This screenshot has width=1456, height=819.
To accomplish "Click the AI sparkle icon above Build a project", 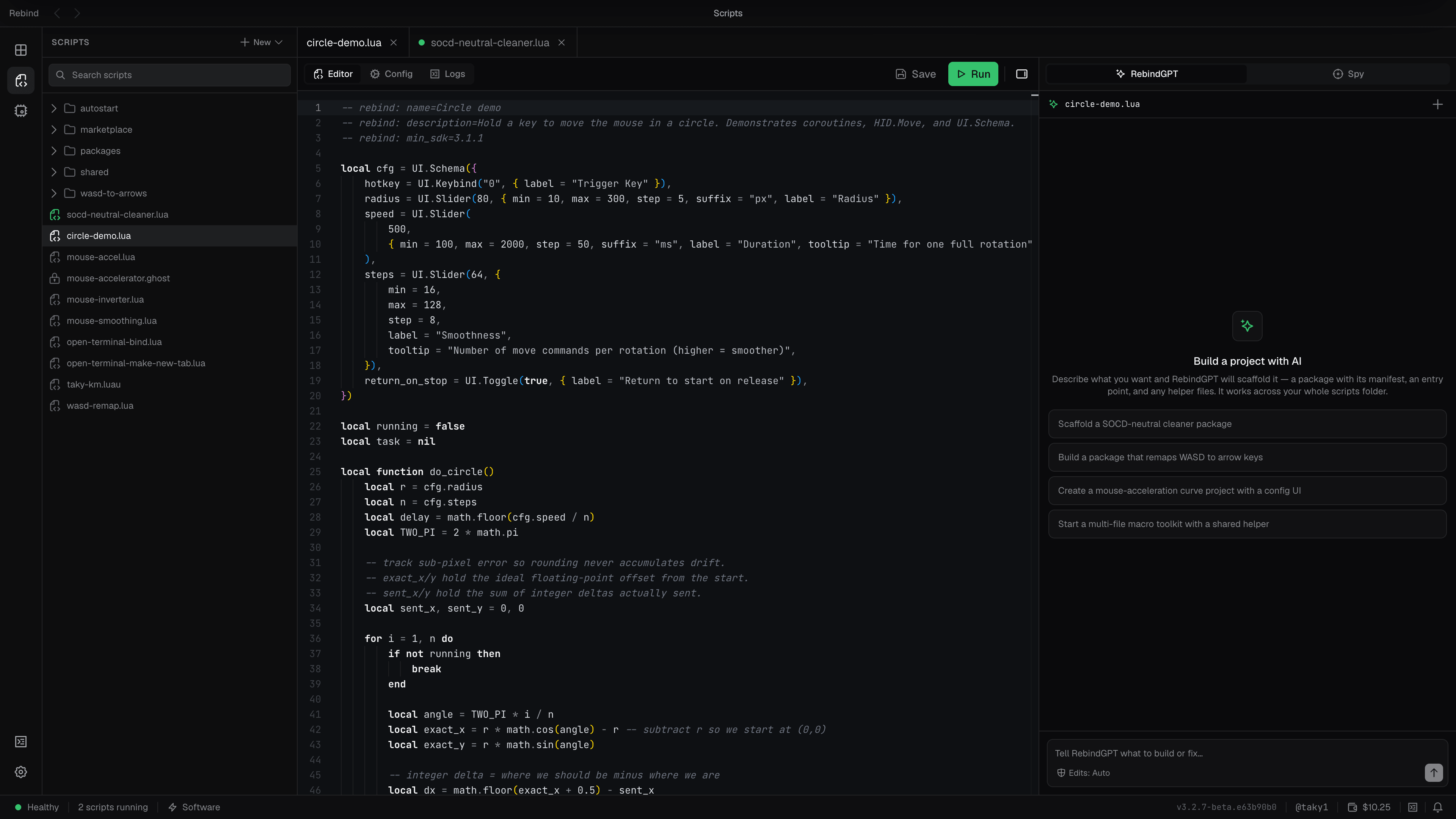I will pyautogui.click(x=1247, y=326).
